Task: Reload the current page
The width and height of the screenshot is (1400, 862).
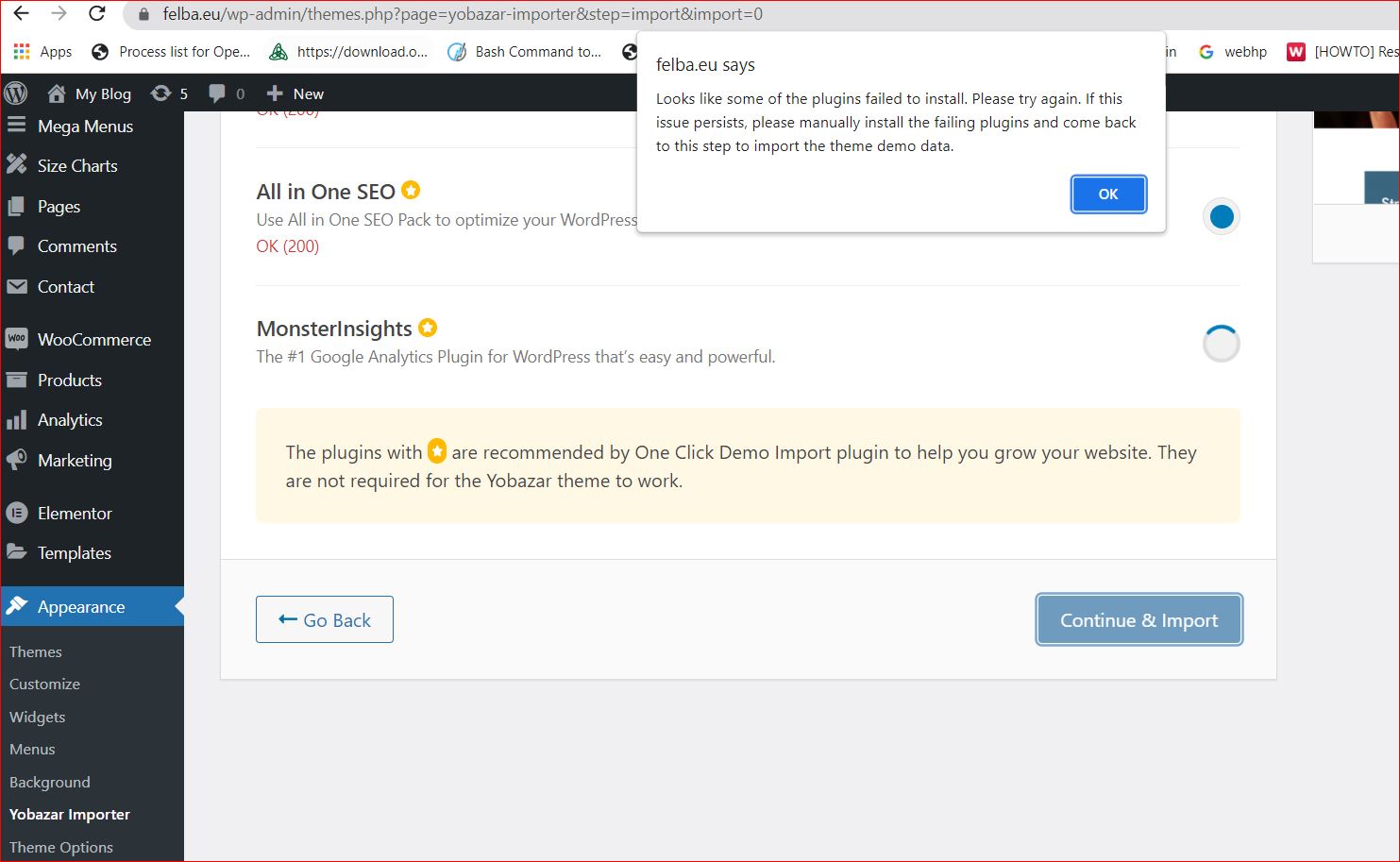Action: click(x=96, y=14)
